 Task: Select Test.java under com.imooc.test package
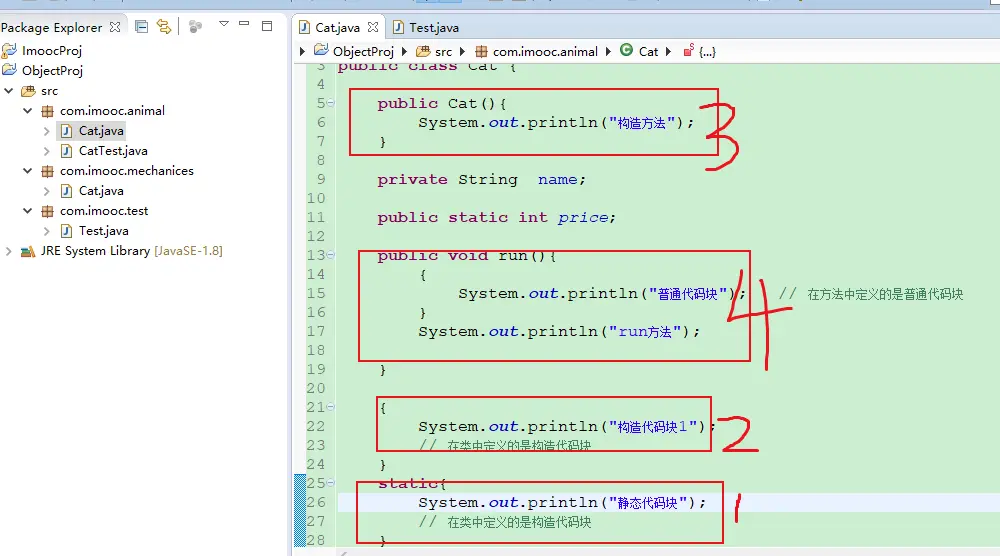(103, 231)
